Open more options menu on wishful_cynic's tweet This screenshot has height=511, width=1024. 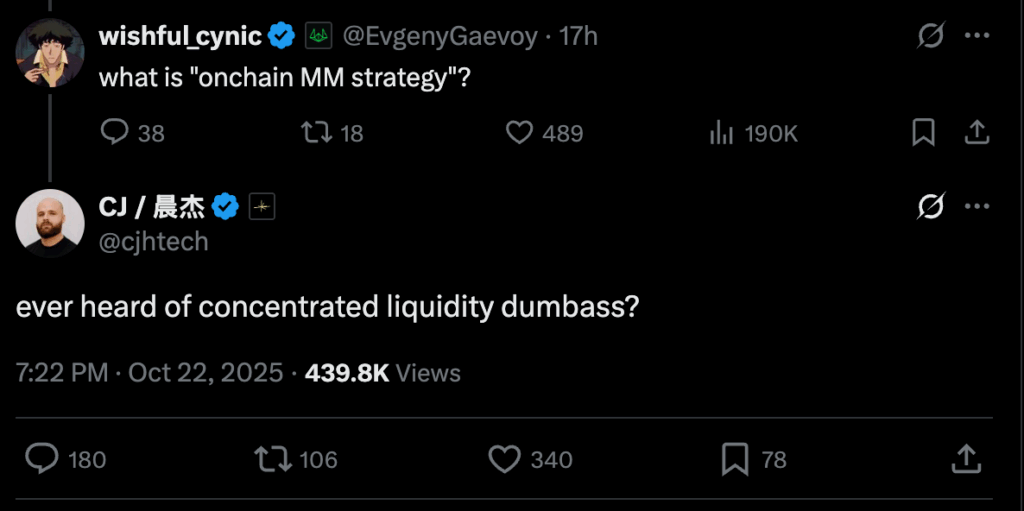pos(977,37)
